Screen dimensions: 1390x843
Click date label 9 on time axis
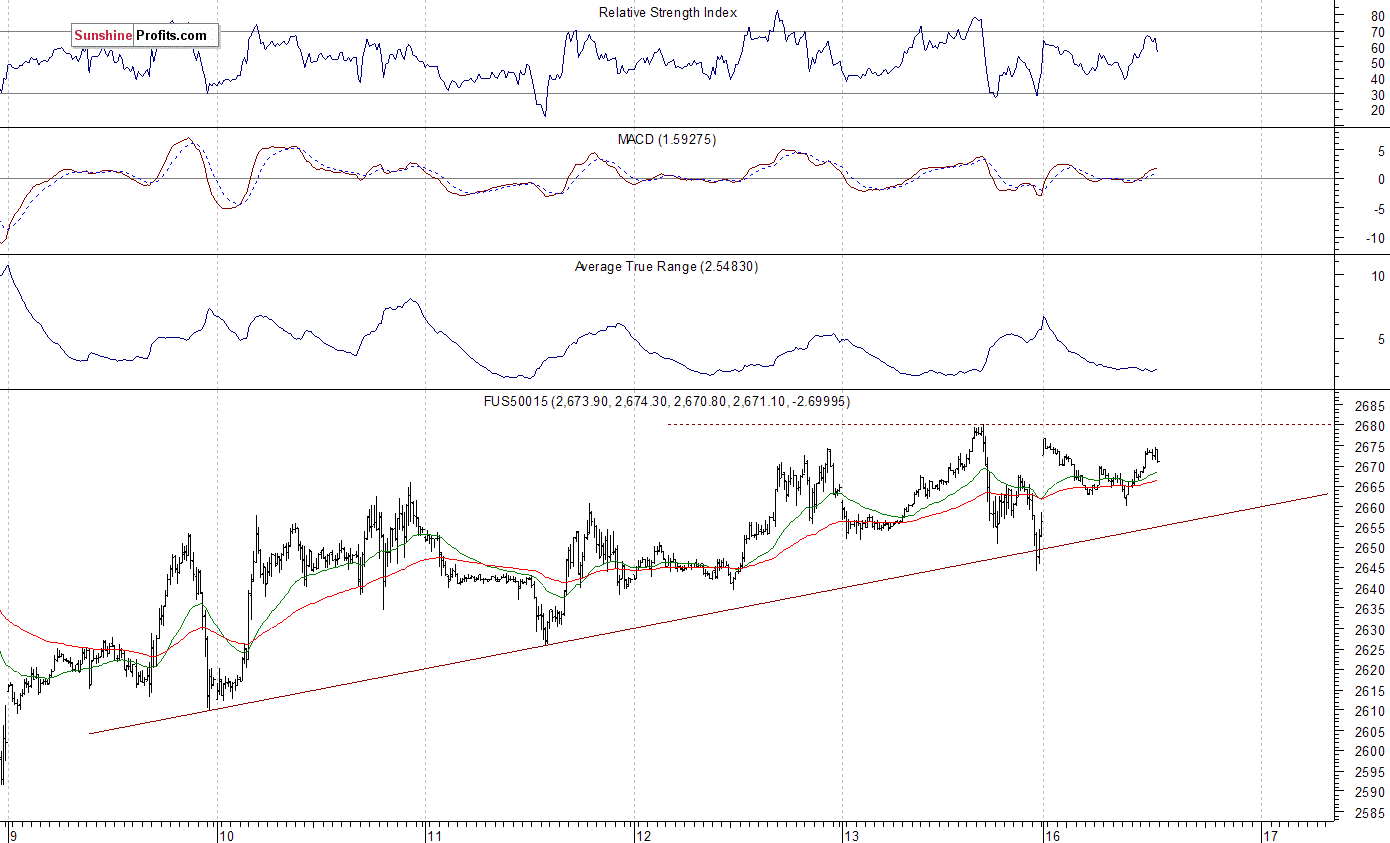12,834
